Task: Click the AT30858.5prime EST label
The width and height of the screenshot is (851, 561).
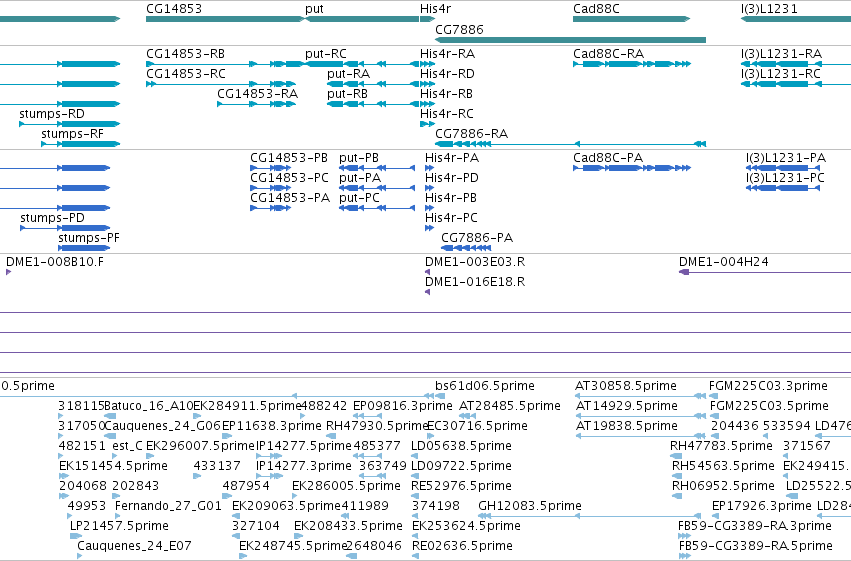Action: (x=626, y=386)
